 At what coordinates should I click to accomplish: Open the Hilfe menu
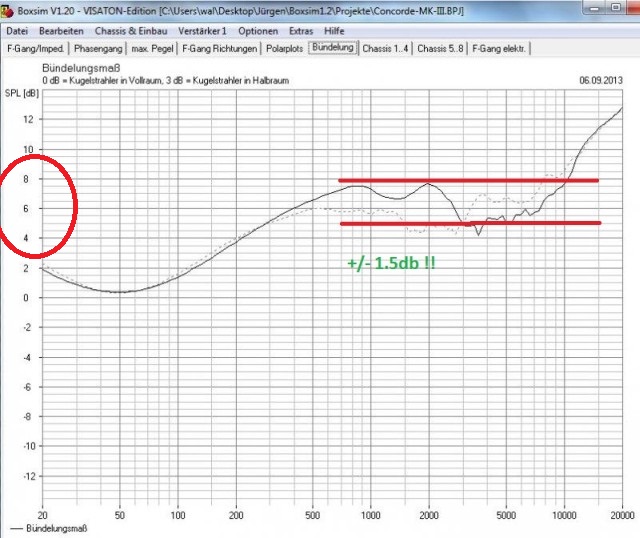click(x=334, y=31)
